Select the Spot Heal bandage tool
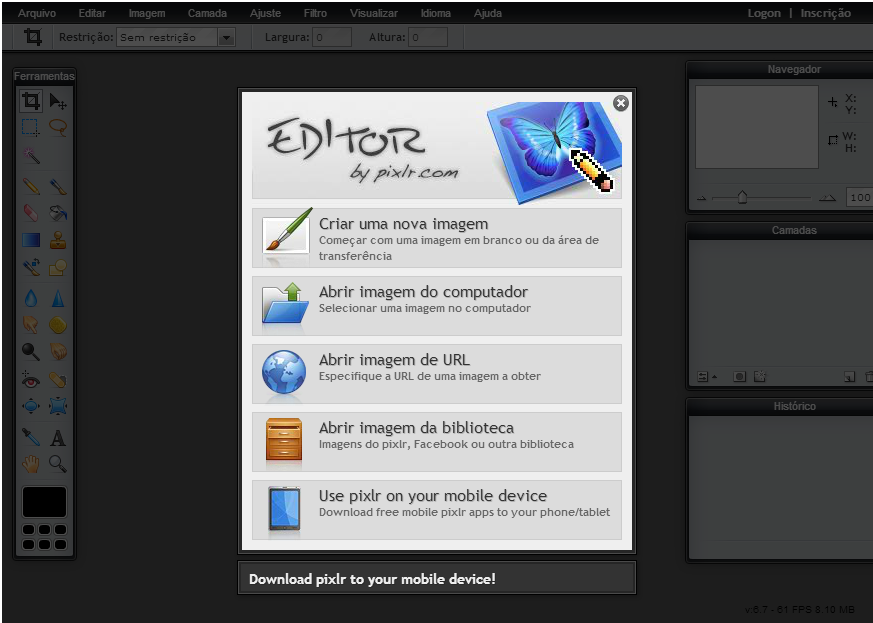Viewport: 873px width, 623px height. (58, 379)
